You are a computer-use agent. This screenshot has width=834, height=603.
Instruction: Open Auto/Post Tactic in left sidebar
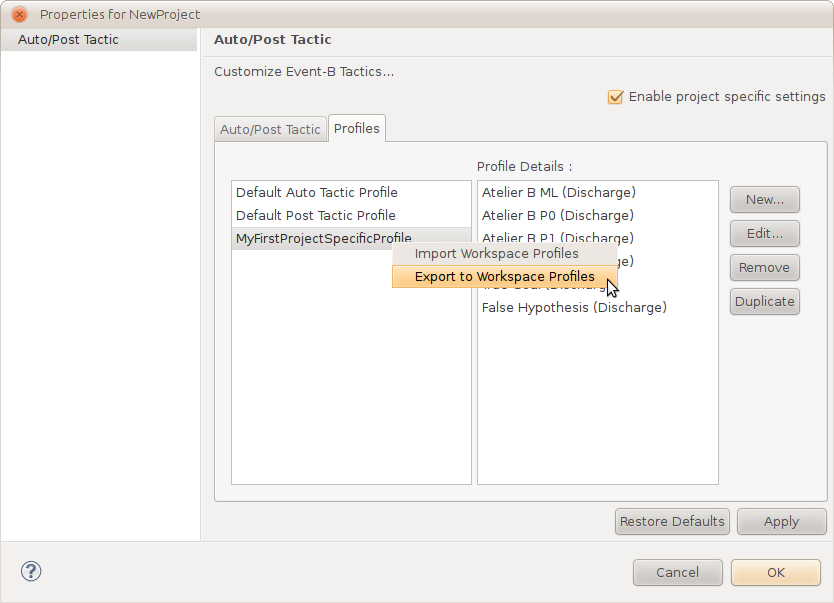(68, 40)
